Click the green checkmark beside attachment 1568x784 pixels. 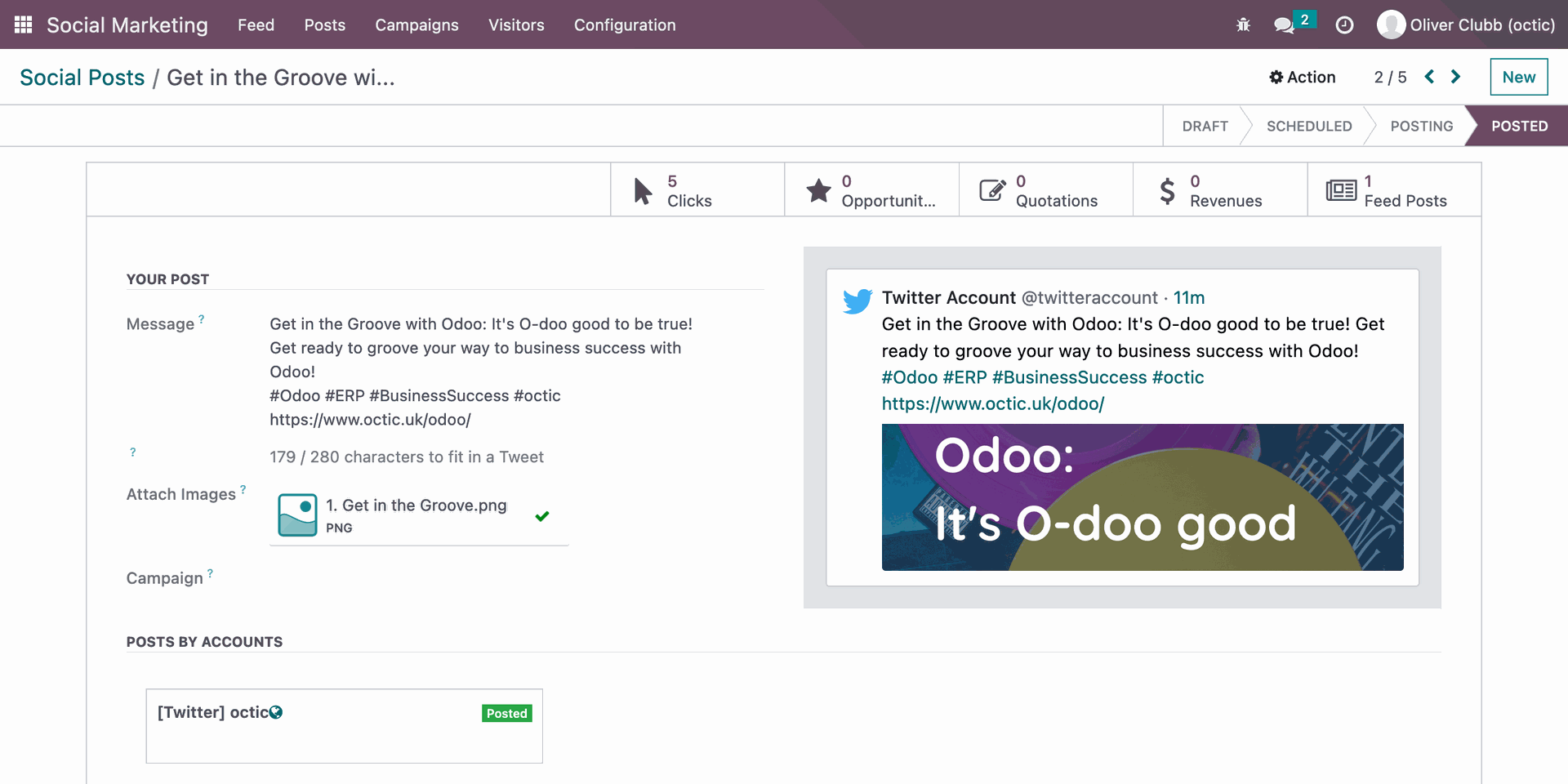tap(541, 516)
